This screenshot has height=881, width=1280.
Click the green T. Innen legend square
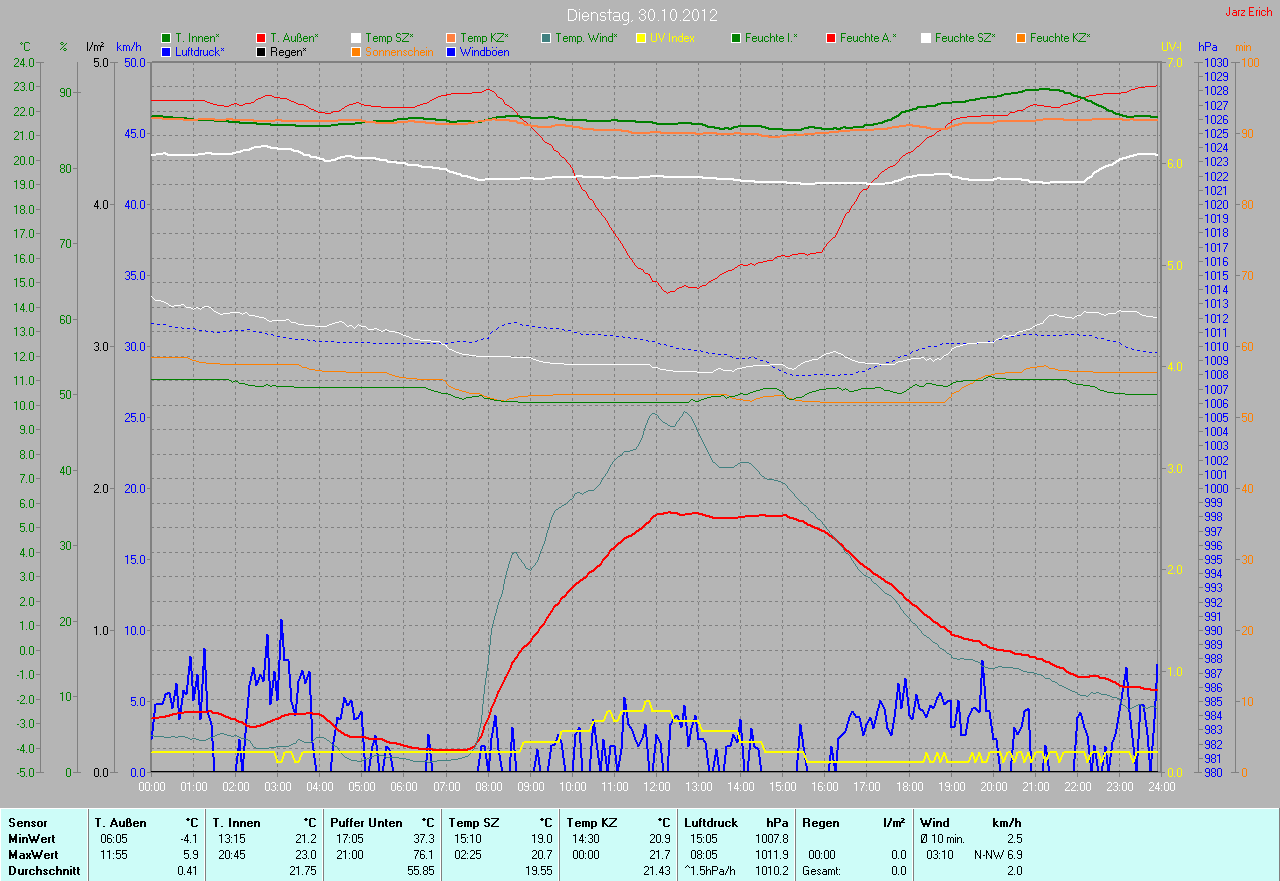pyautogui.click(x=166, y=38)
